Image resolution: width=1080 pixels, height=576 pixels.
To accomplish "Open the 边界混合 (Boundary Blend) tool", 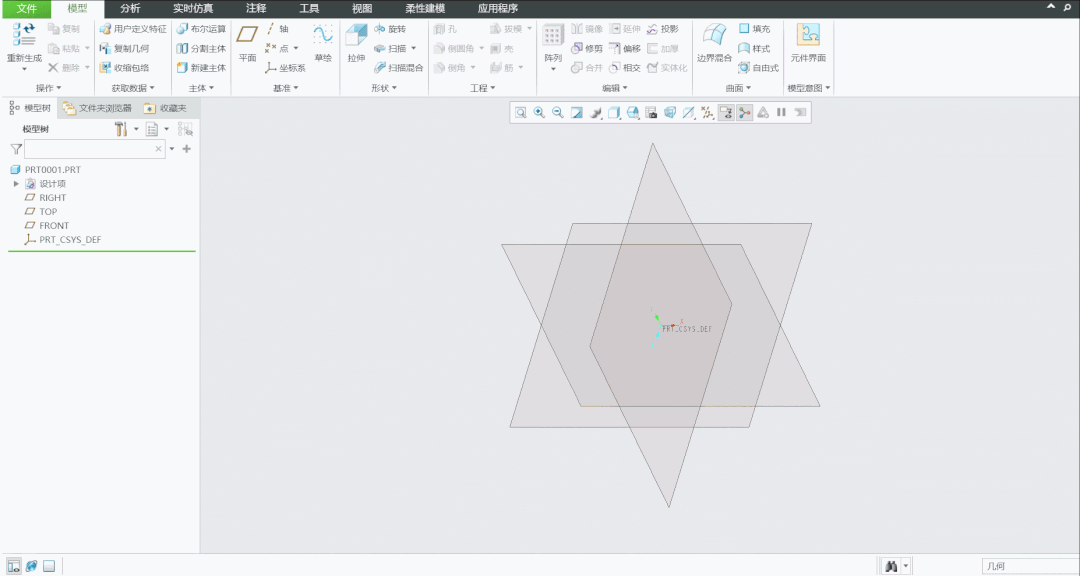I will [x=714, y=44].
